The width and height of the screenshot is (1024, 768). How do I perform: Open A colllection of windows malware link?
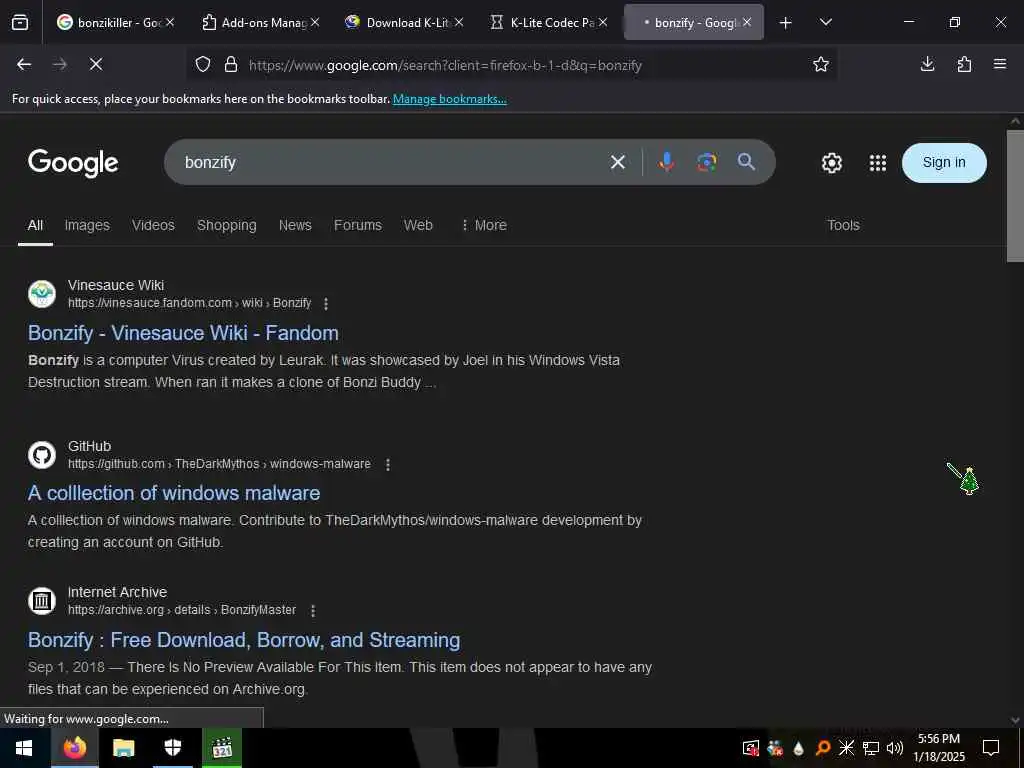(174, 492)
